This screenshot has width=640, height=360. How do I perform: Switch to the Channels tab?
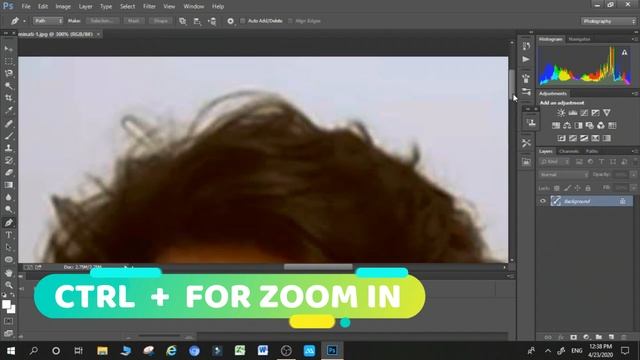pyautogui.click(x=569, y=151)
